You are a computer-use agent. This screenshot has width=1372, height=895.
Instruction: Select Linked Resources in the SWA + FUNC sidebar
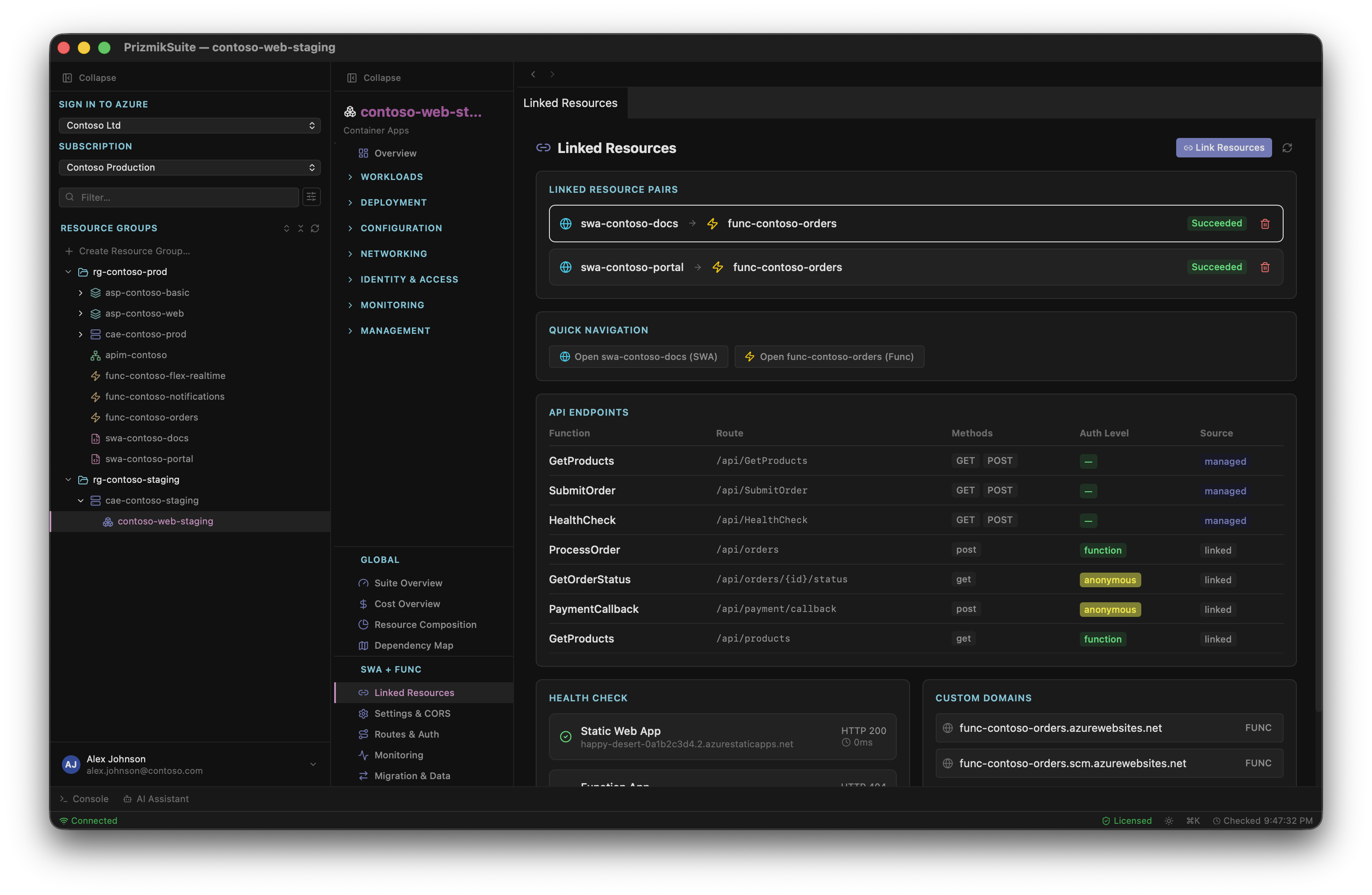pos(424,692)
